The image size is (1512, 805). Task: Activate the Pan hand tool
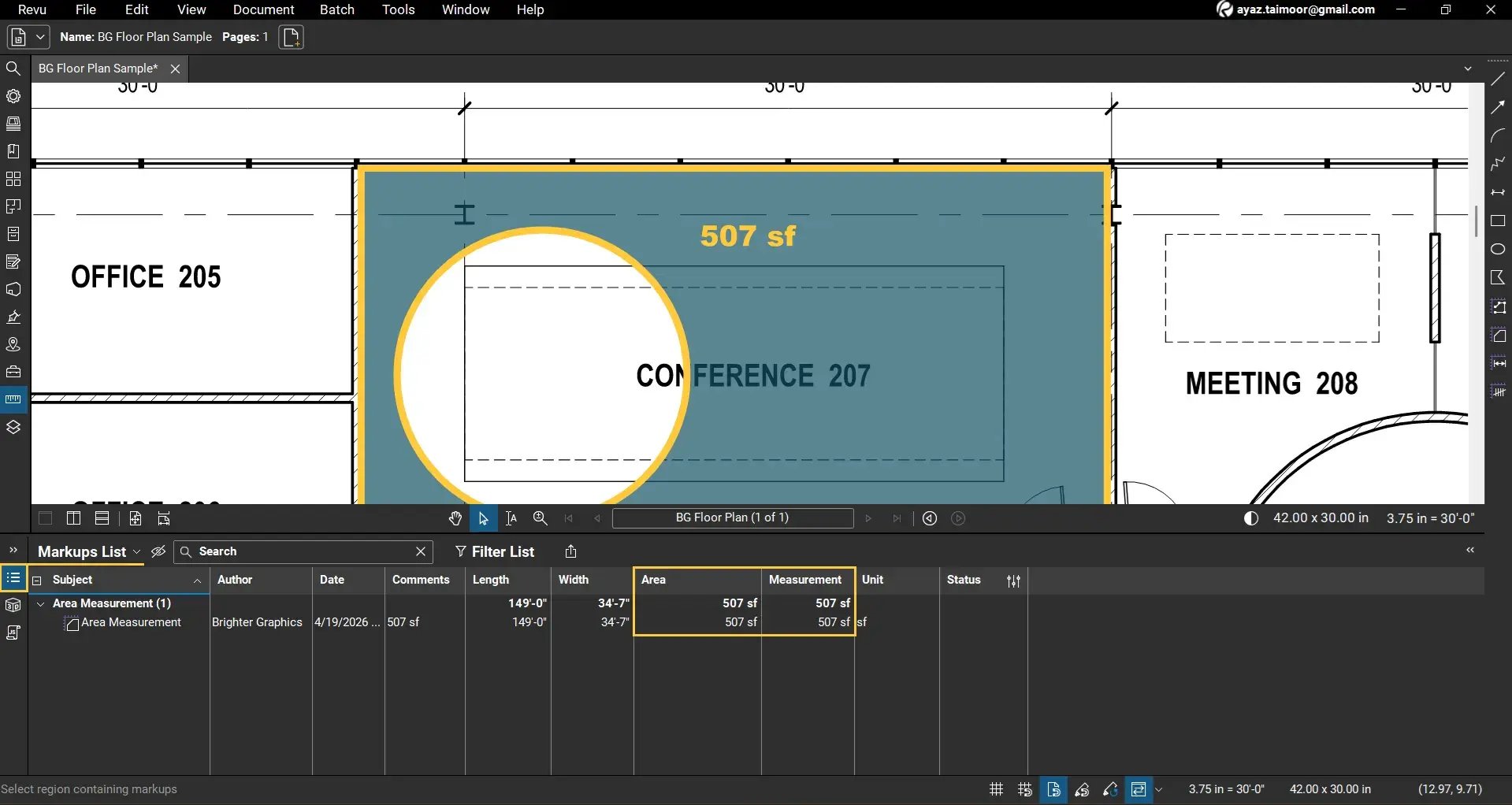tap(455, 518)
